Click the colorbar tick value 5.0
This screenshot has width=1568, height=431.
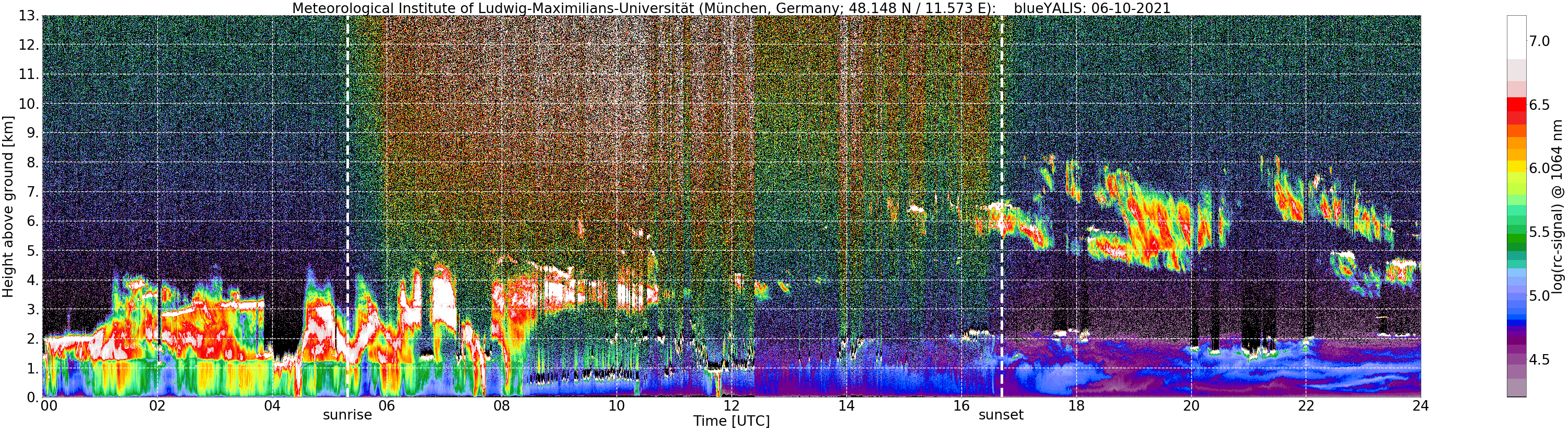[1540, 296]
